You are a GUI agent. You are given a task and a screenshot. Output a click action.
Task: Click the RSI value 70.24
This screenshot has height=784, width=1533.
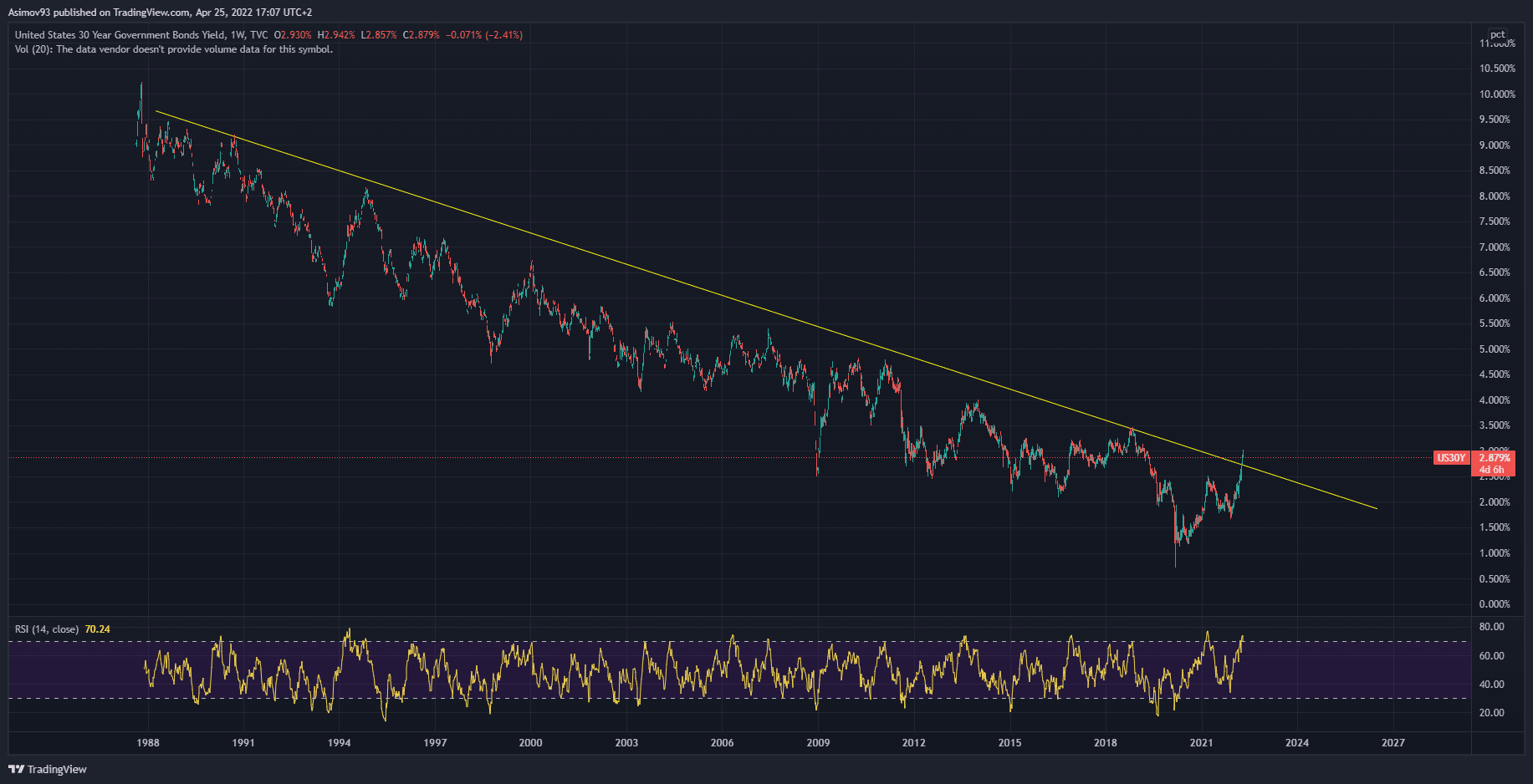coord(98,629)
